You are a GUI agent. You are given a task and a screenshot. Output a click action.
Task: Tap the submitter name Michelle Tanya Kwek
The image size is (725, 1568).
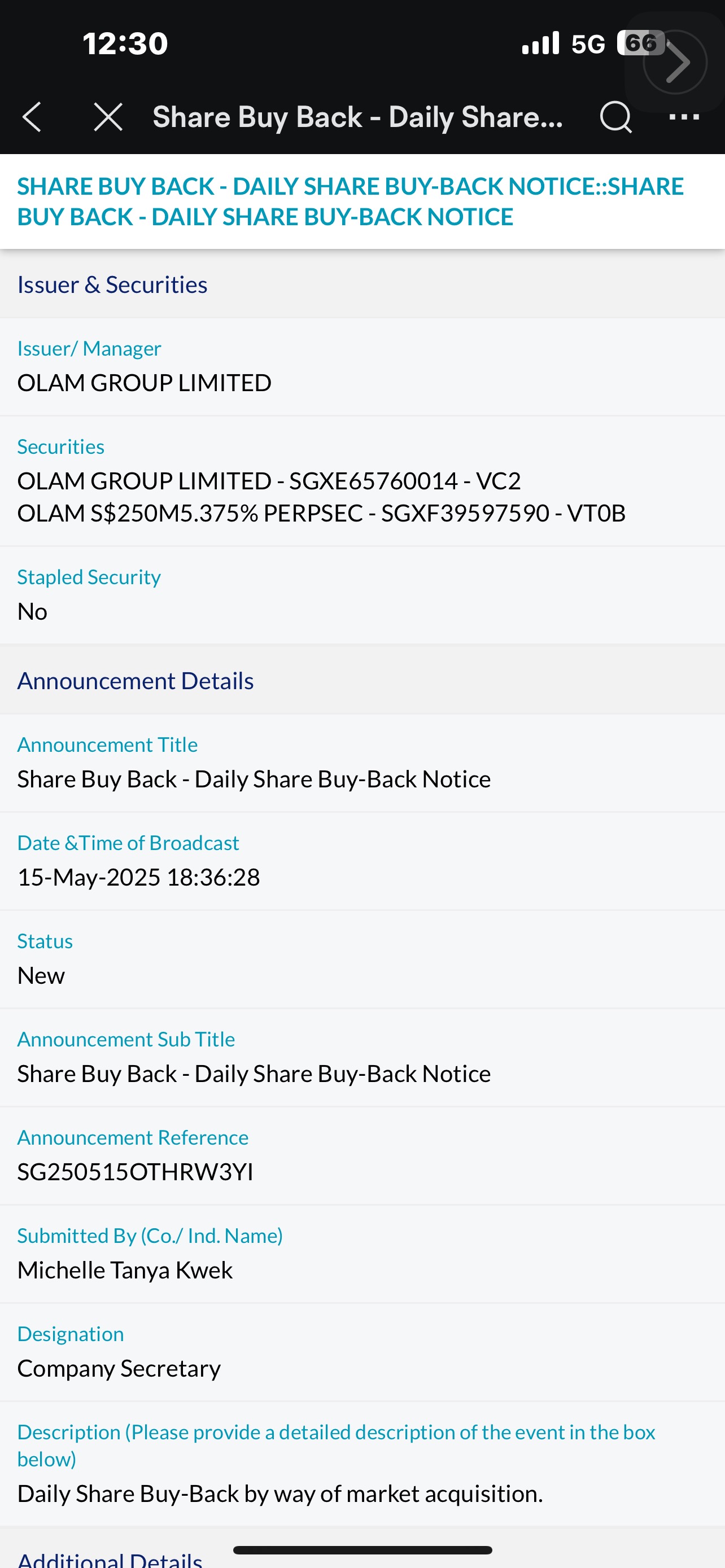click(x=125, y=1271)
